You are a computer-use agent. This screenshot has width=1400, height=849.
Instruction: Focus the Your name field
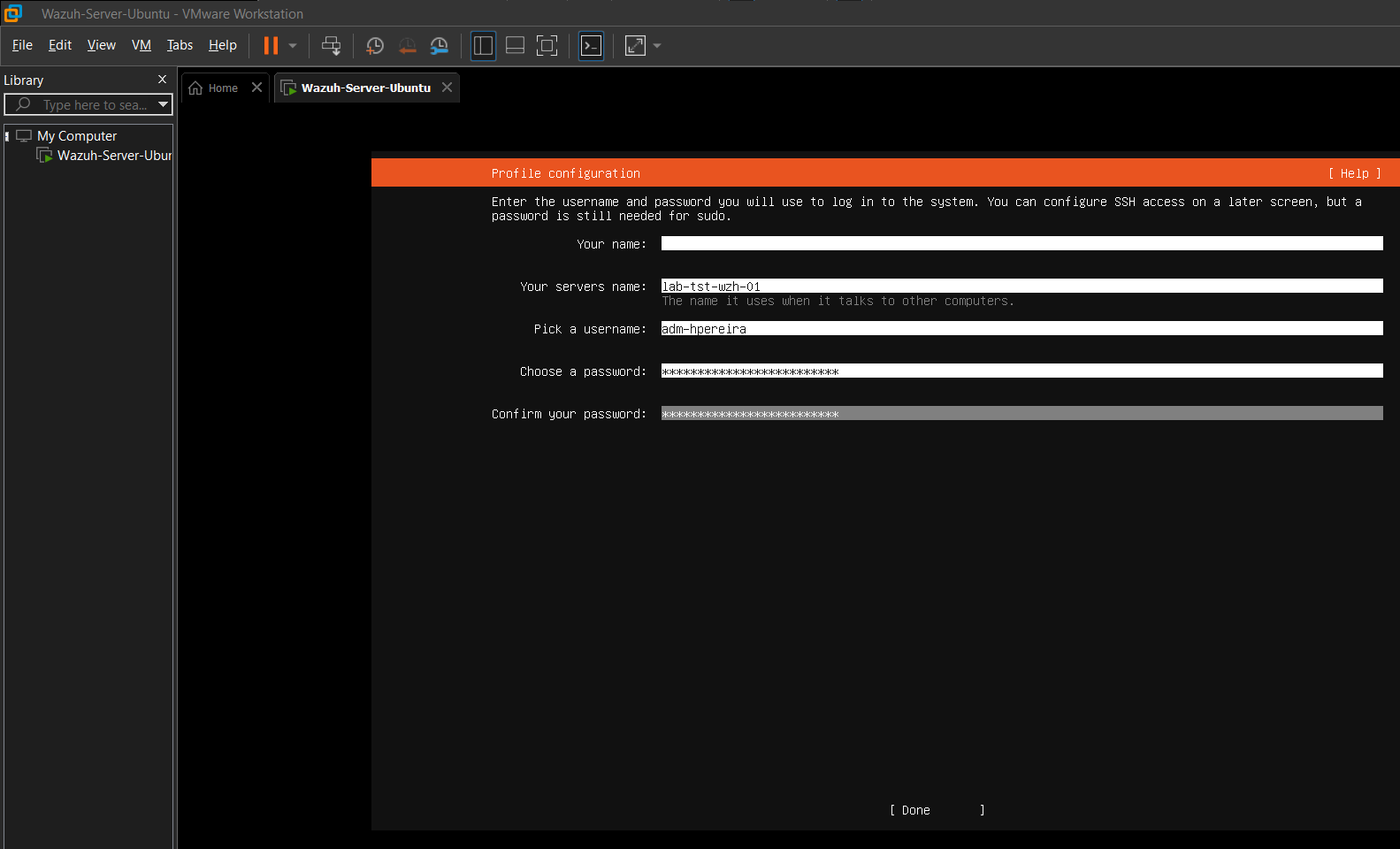(1021, 243)
